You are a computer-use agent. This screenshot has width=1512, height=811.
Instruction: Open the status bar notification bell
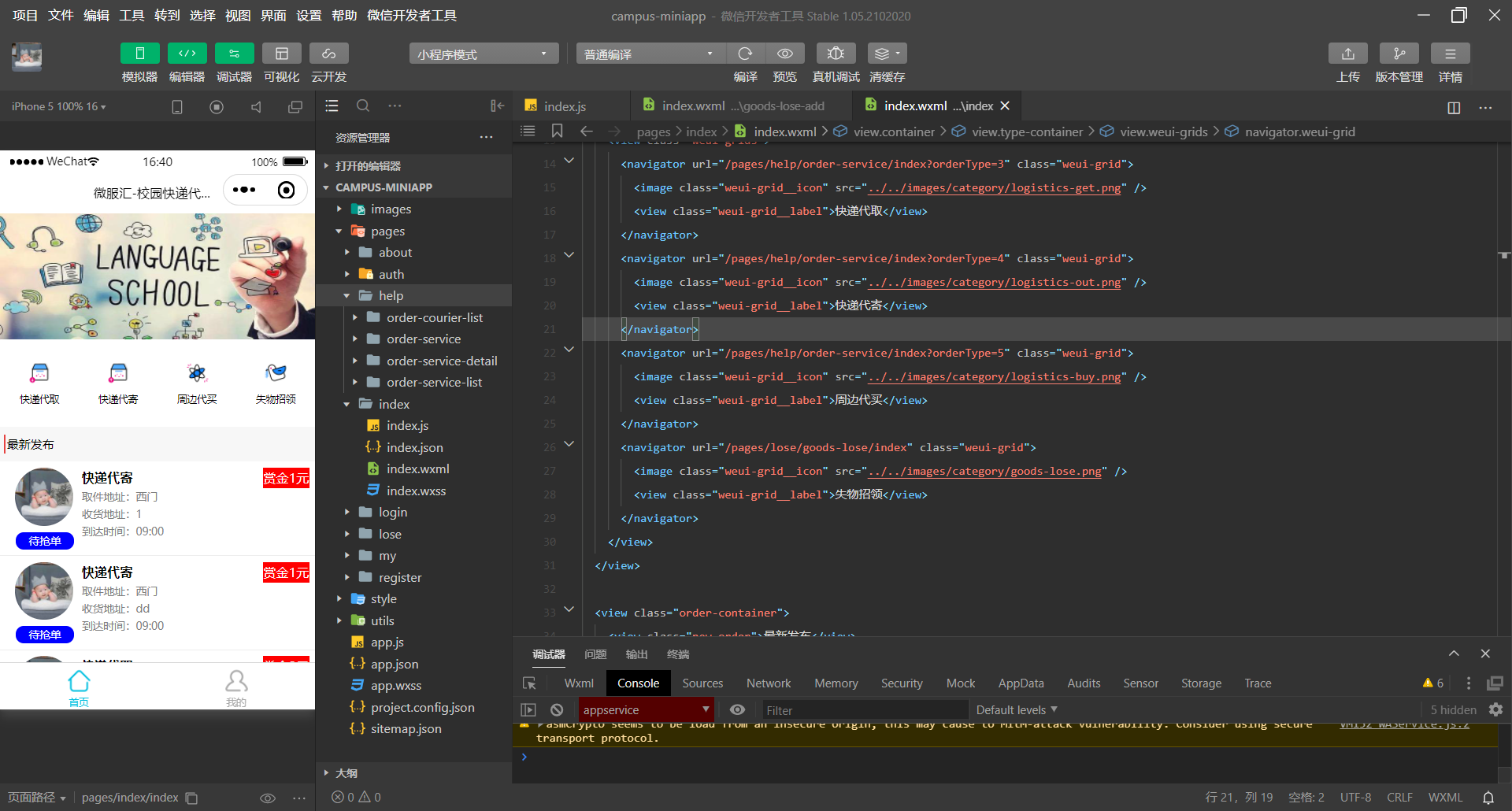point(1488,798)
